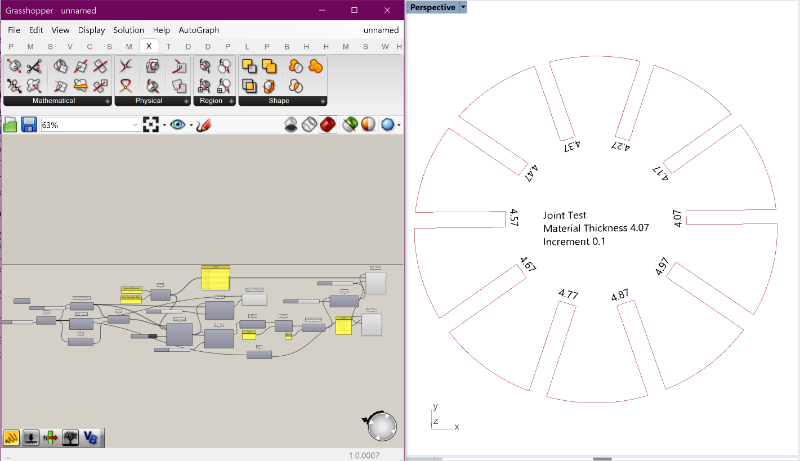Select the Solid Difference icon in the Shape panel

pos(249,66)
